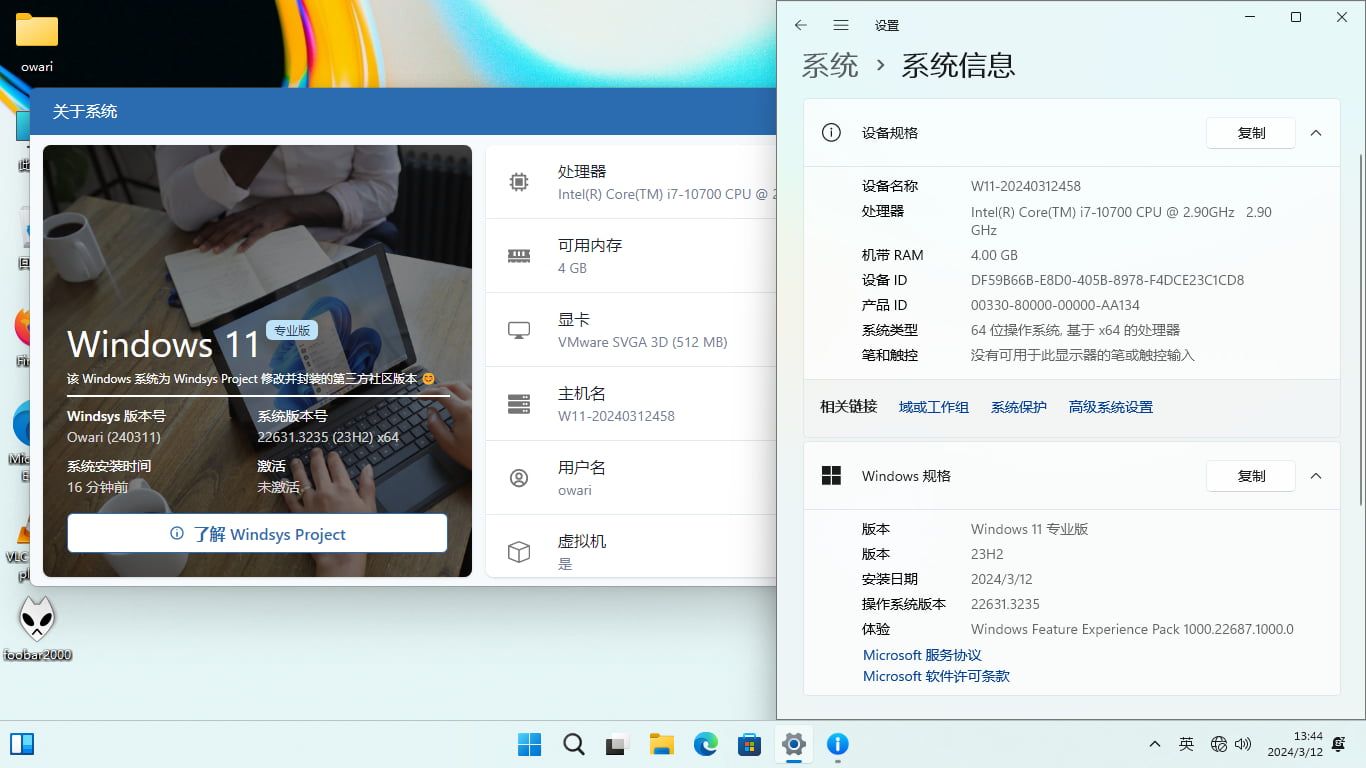
Task: Open the 域或工作组 link
Action: pos(933,407)
